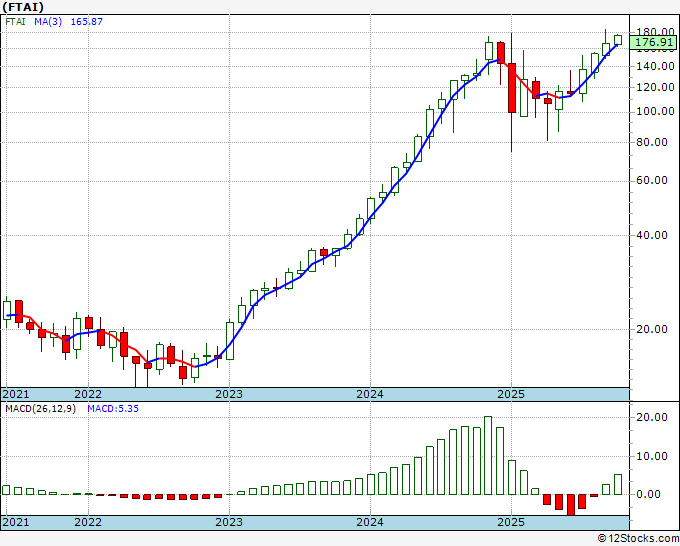Select 2025 on the MACD panel timeline
This screenshot has height=546, width=680.
(x=511, y=522)
